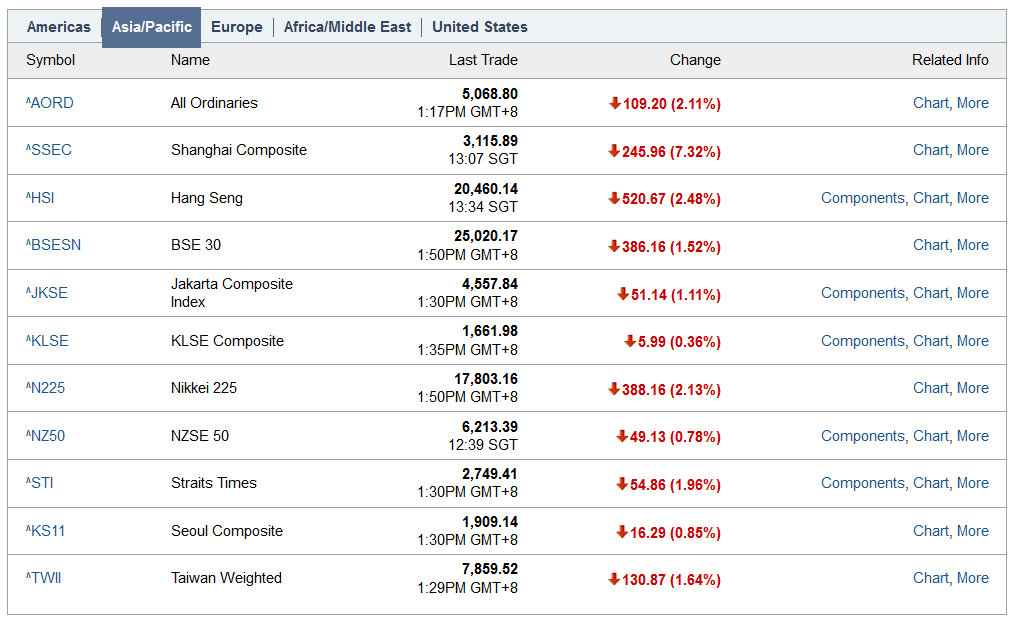Screen dimensions: 1013x621
Task: View Components for KLSE Composite
Action: pos(862,341)
